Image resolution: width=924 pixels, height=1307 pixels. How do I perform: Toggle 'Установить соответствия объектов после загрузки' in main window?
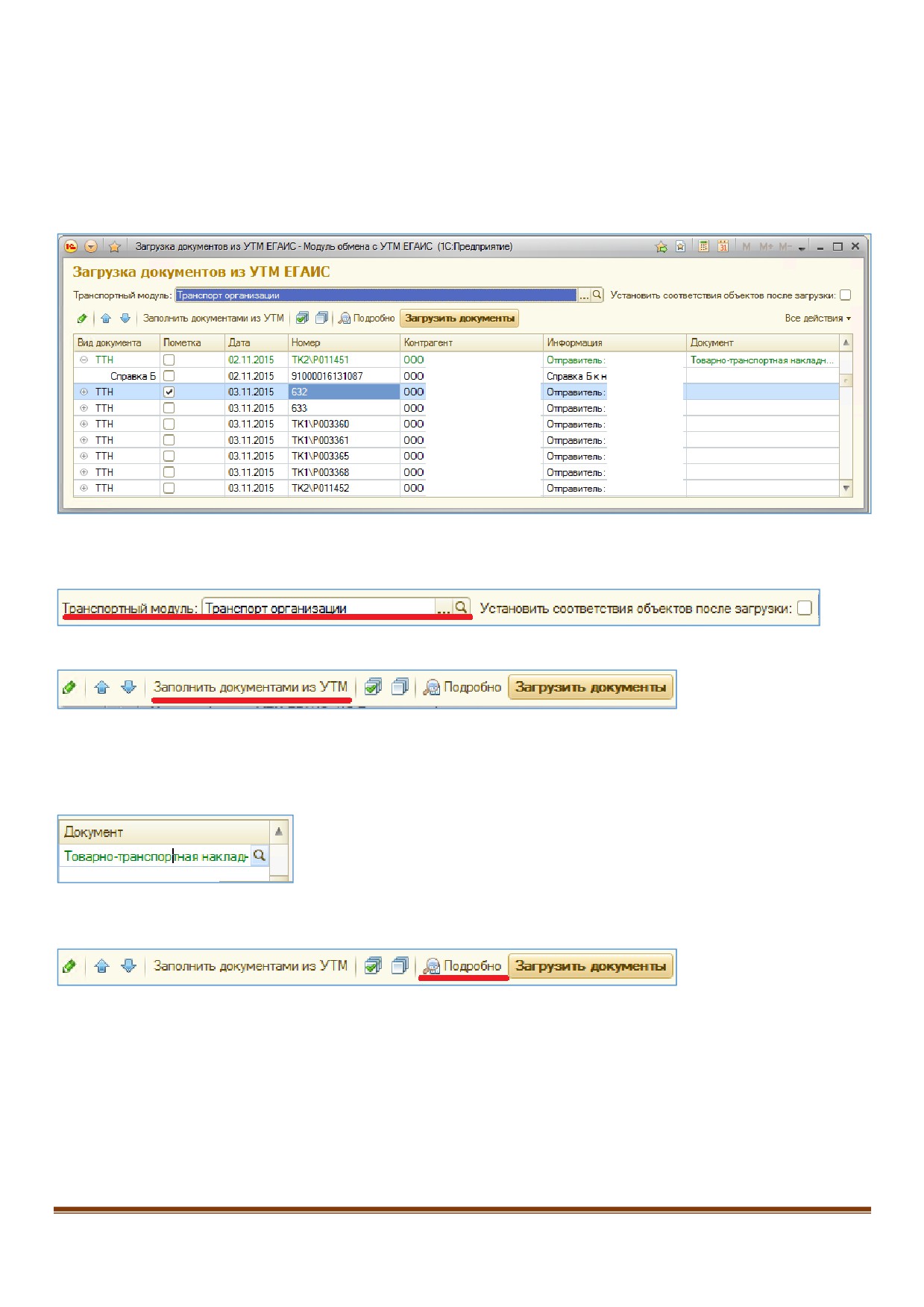[845, 295]
